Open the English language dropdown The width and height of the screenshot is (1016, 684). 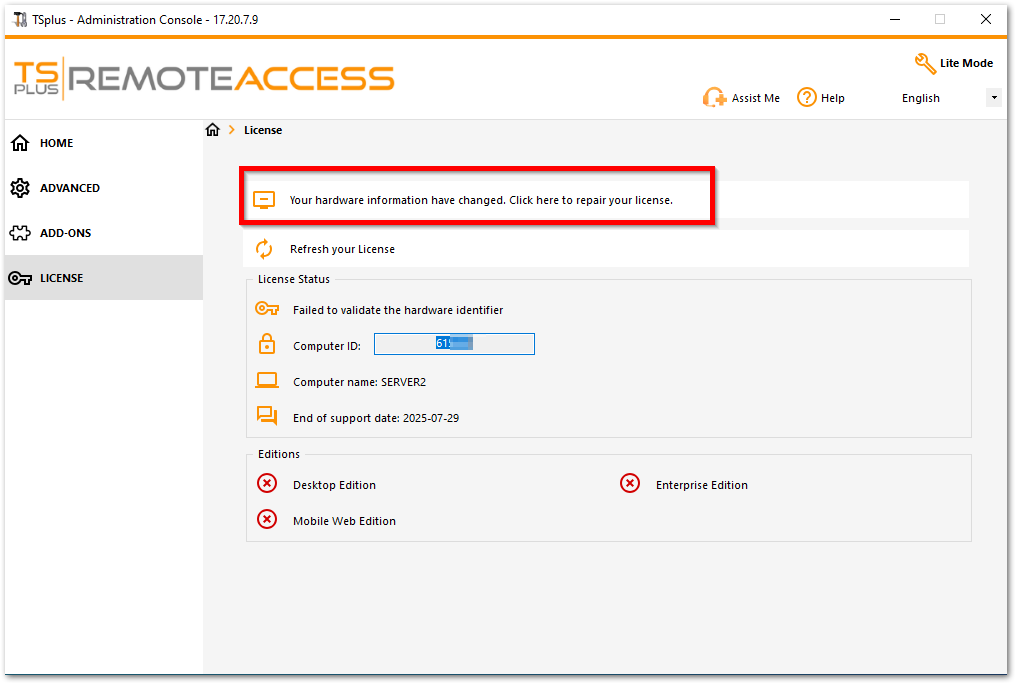point(993,98)
